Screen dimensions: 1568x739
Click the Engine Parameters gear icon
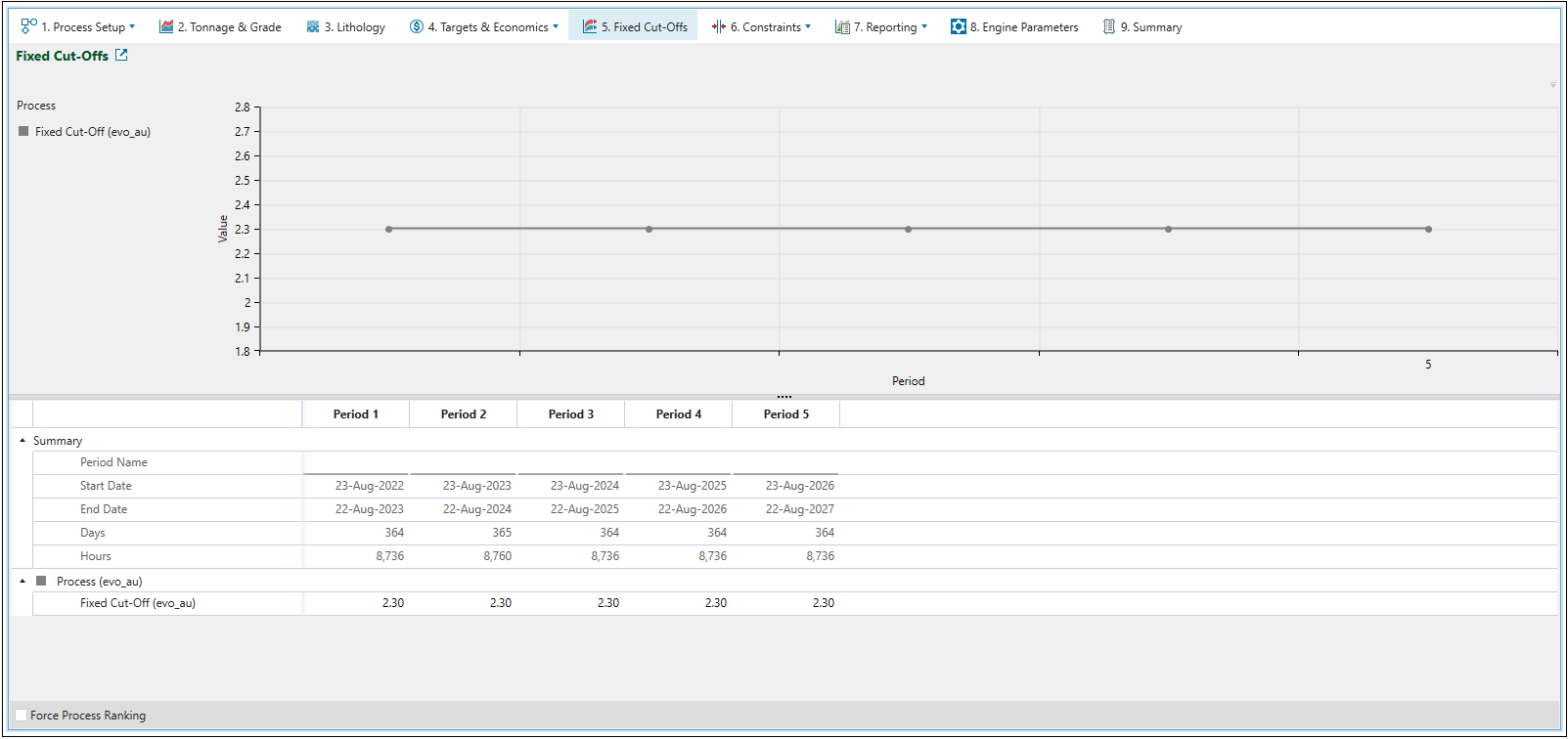[959, 26]
